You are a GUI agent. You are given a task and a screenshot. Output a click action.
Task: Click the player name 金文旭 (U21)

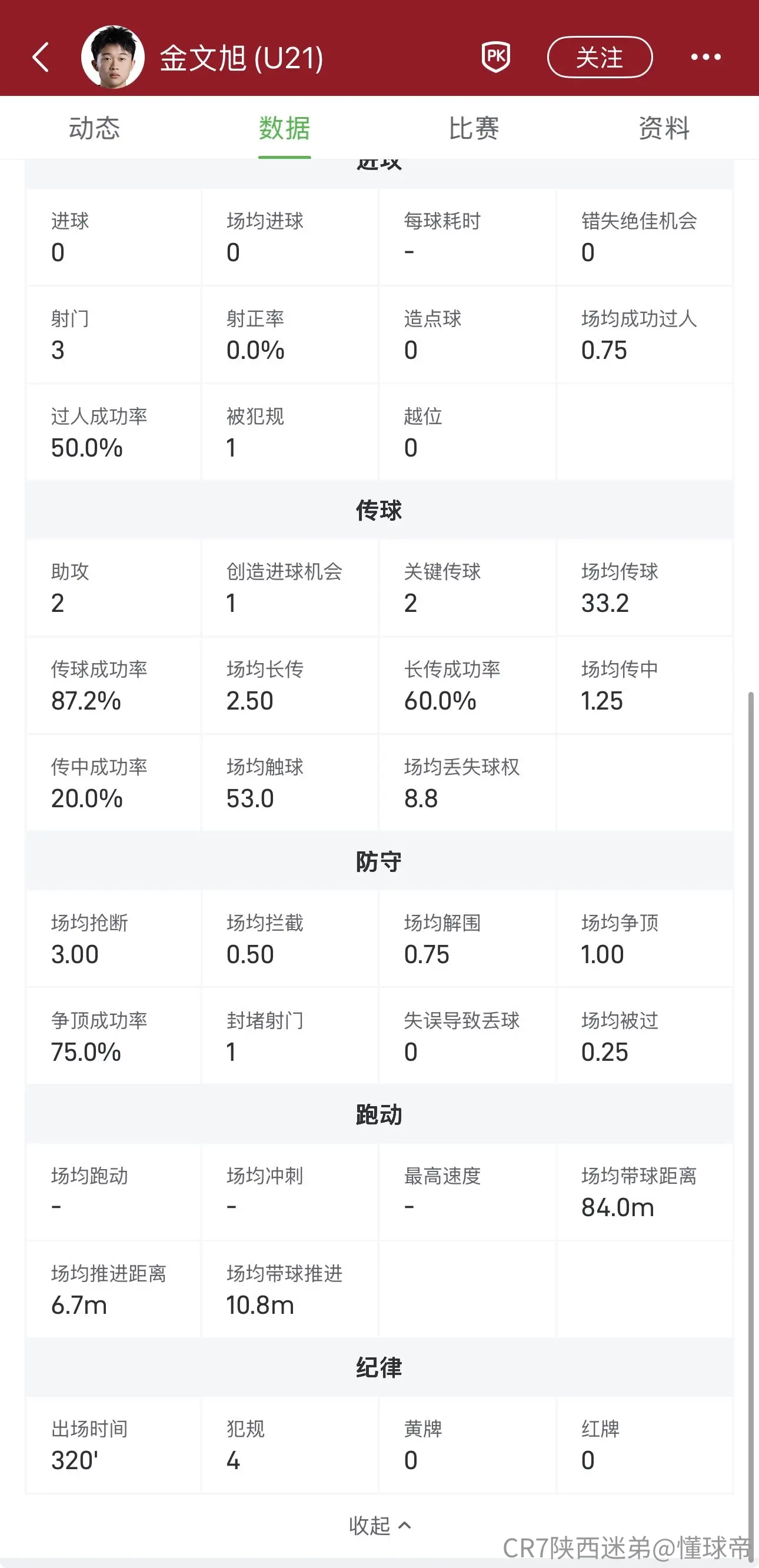[x=242, y=58]
